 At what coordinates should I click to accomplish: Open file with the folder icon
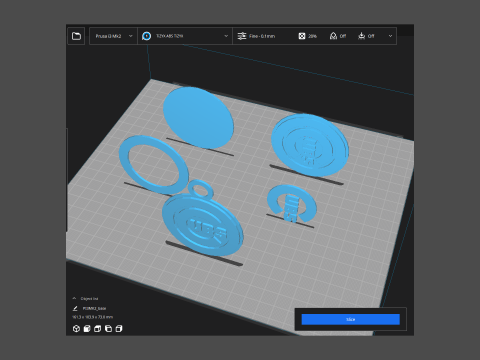point(76,36)
